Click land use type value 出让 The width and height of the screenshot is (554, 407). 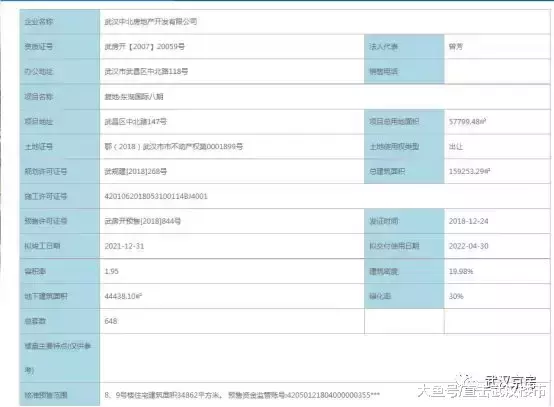point(456,147)
